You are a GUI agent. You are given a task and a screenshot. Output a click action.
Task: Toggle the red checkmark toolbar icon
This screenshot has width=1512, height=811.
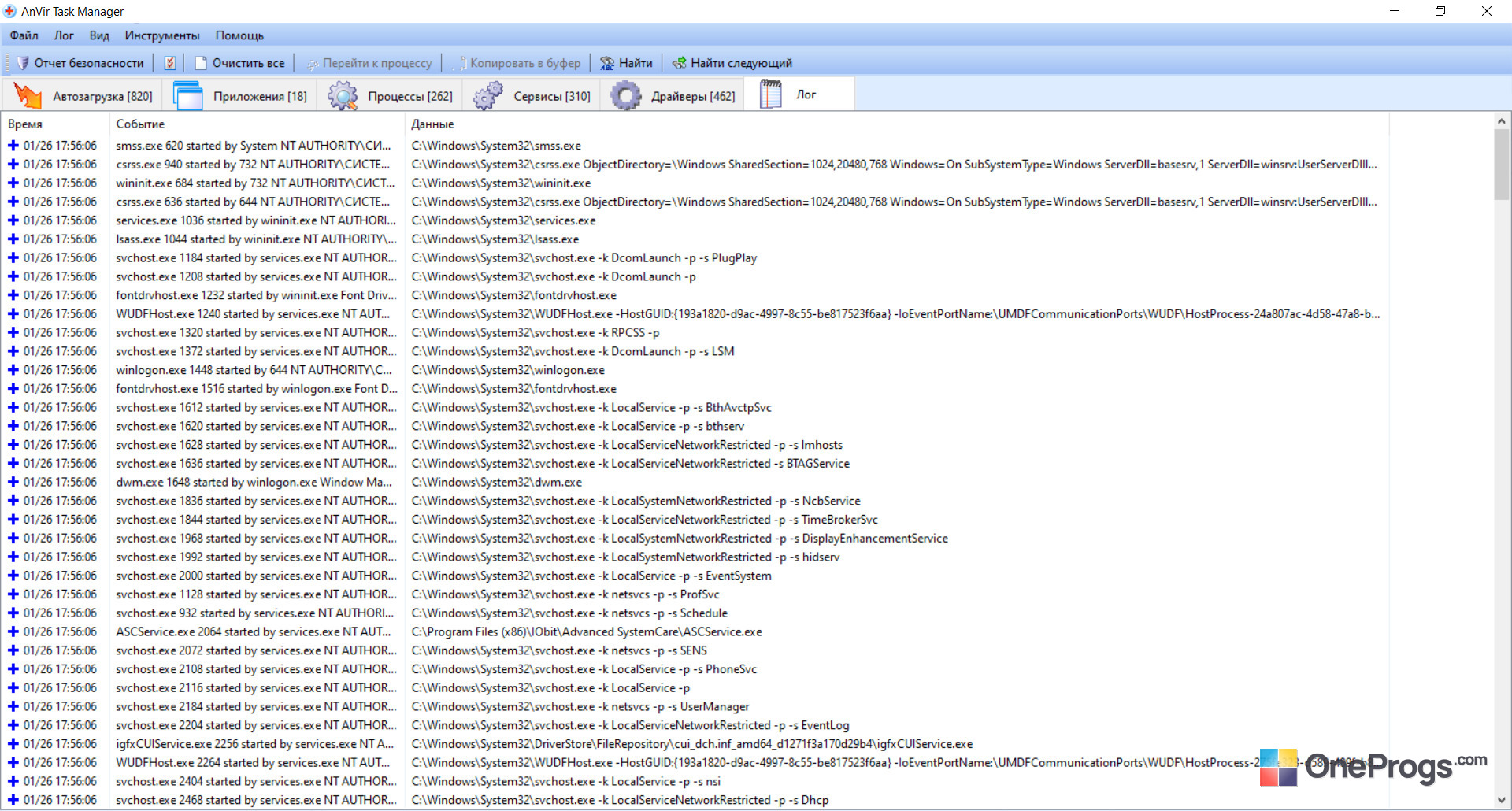170,63
